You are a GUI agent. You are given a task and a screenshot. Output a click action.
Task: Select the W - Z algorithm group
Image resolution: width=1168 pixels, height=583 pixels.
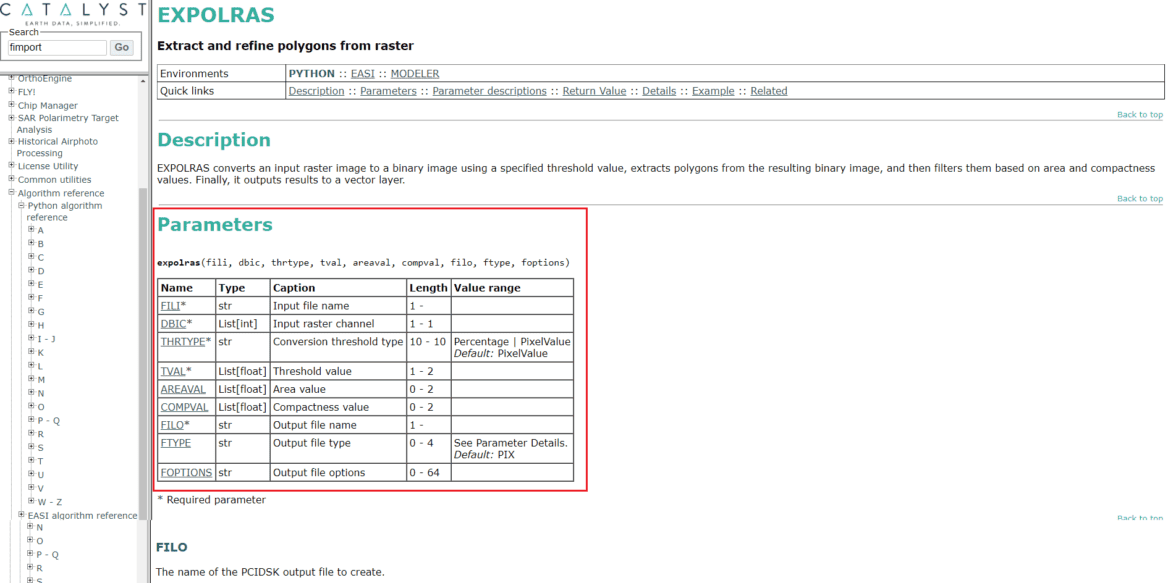(49, 502)
